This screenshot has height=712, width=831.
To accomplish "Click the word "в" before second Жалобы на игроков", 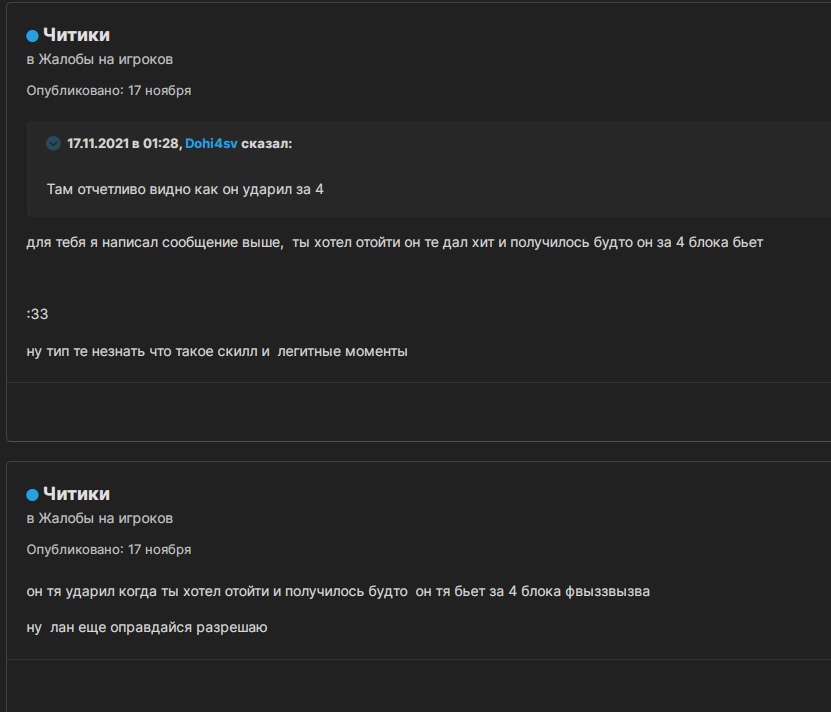I will click(x=30, y=518).
